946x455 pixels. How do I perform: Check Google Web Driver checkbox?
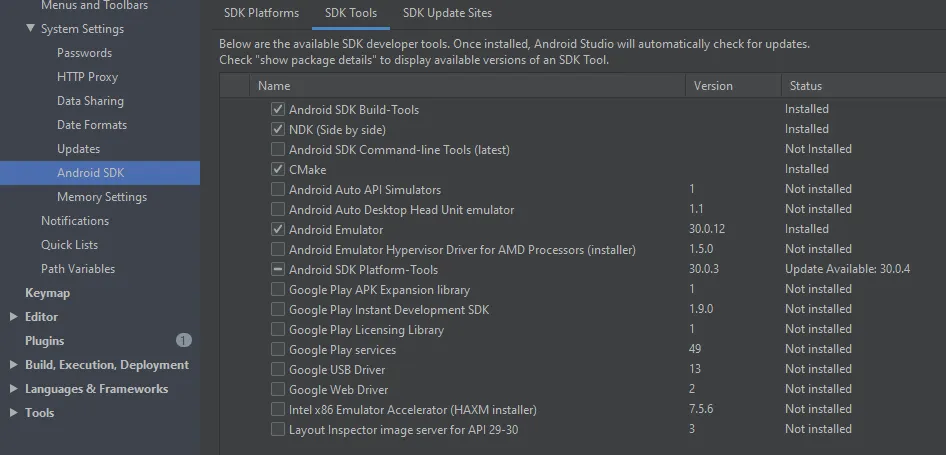pyautogui.click(x=278, y=389)
